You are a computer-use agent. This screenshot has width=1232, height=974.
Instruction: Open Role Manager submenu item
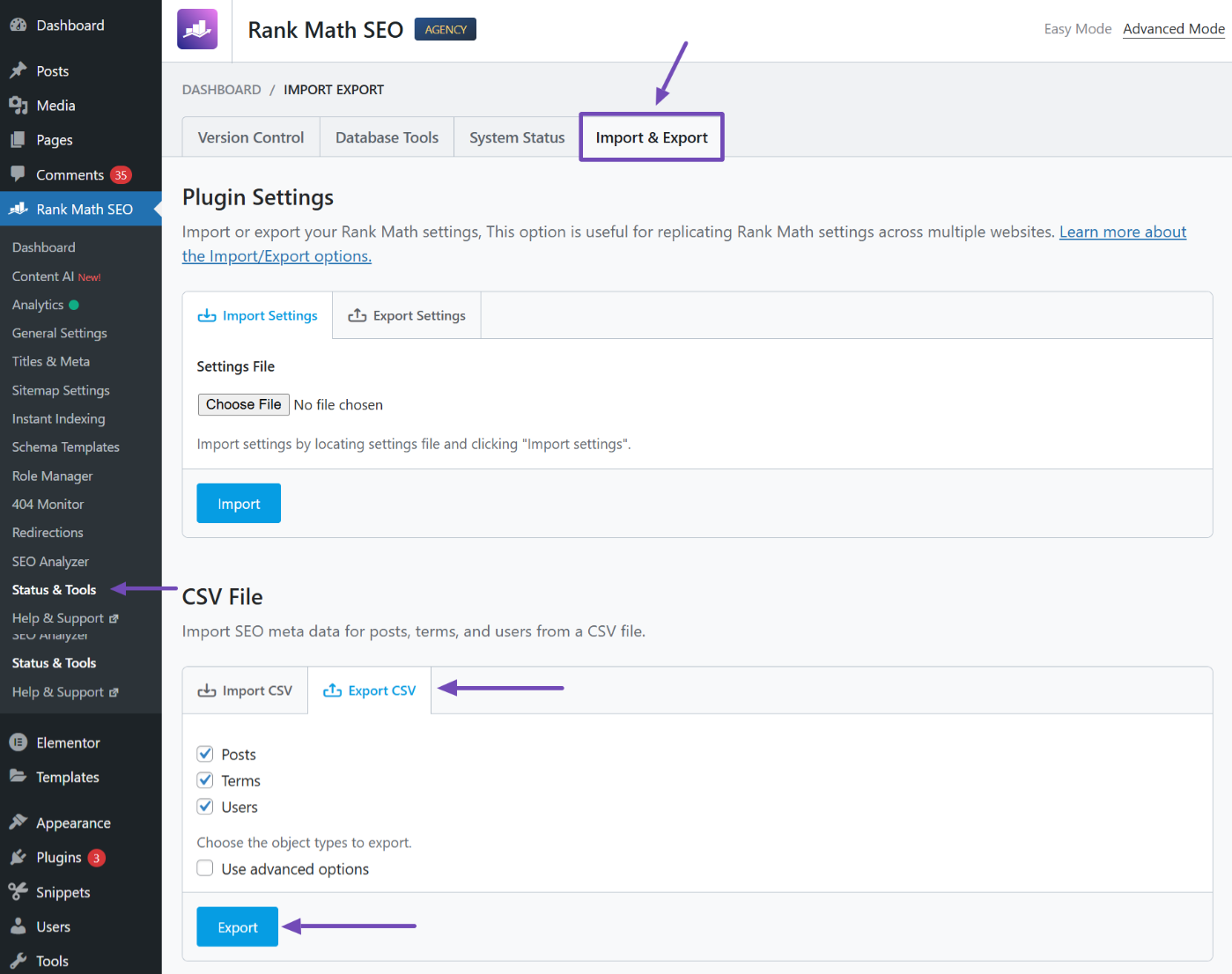[x=53, y=476]
